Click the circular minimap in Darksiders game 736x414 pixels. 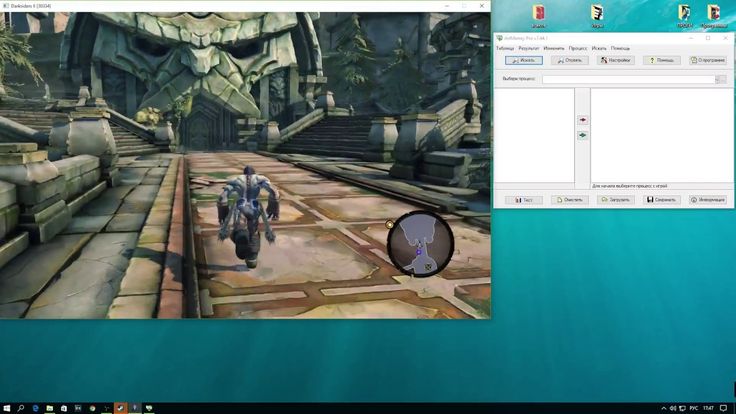point(421,244)
